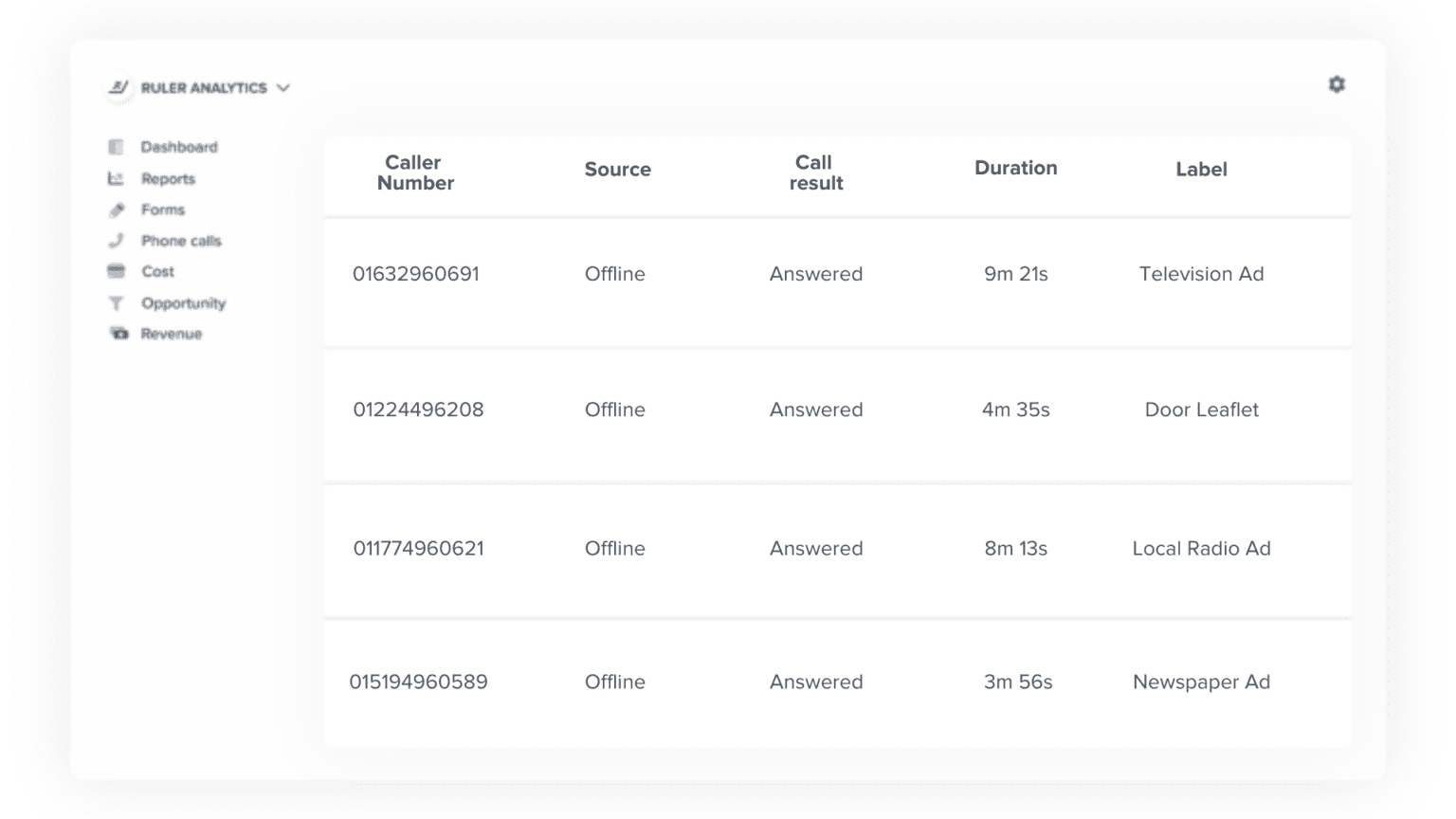
Task: Open settings with the gear icon
Action: (x=1337, y=84)
